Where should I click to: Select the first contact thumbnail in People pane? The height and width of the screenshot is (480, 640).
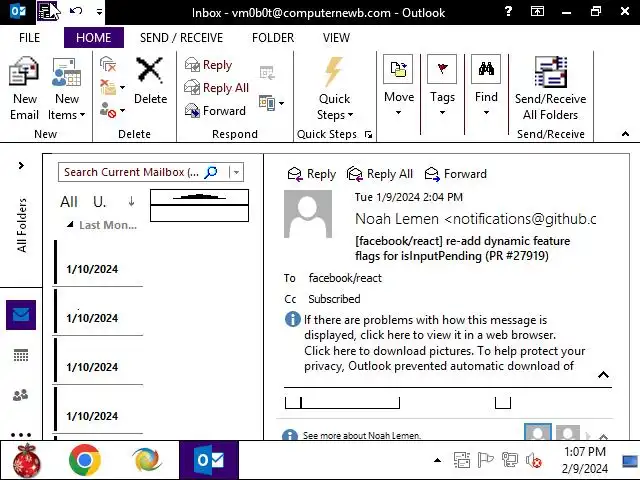(538, 432)
